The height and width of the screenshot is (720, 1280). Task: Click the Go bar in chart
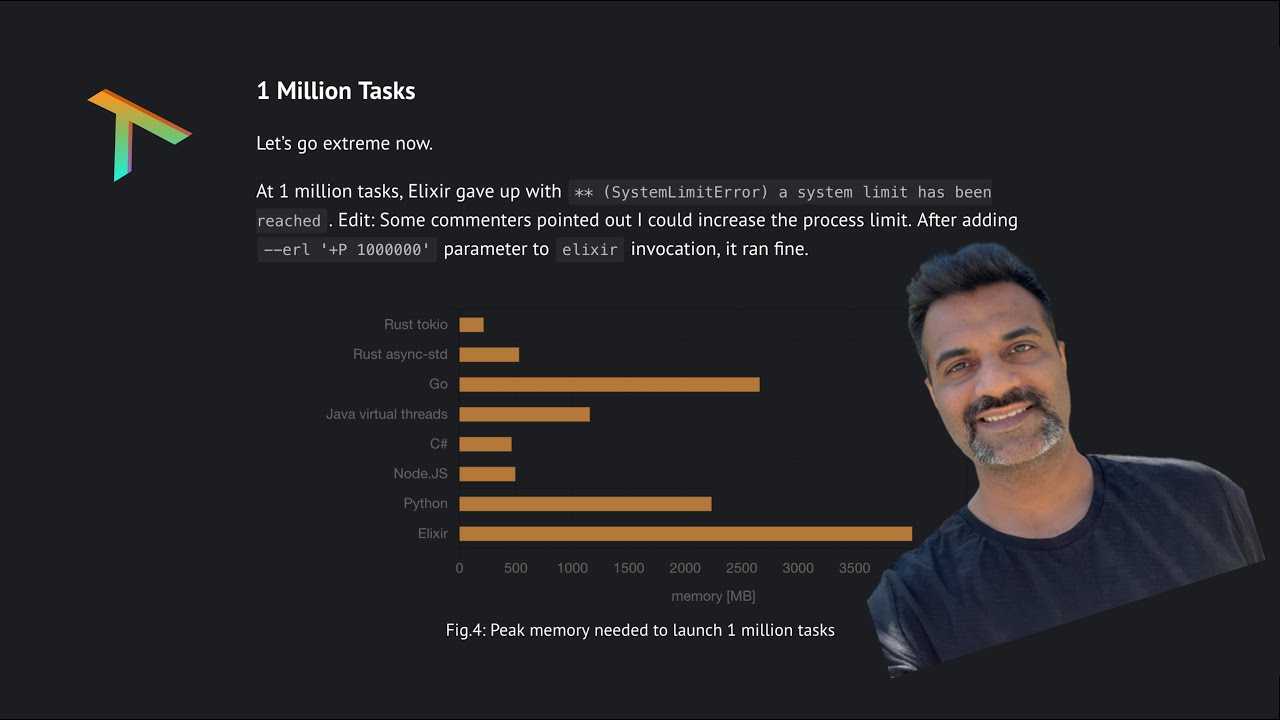[609, 384]
